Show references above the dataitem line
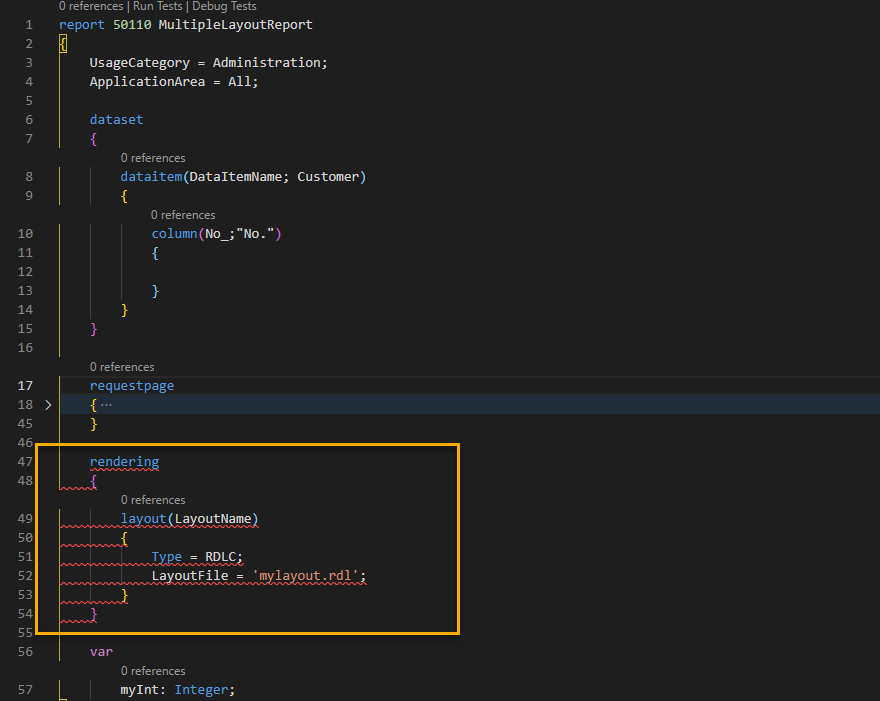880x701 pixels. point(153,158)
